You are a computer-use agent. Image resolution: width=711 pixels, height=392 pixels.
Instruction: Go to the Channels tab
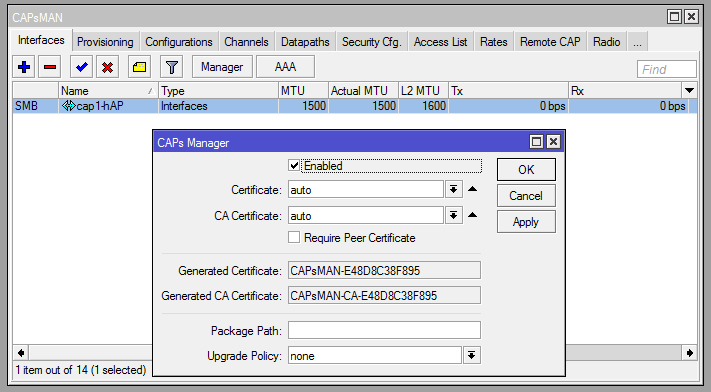pyautogui.click(x=246, y=42)
